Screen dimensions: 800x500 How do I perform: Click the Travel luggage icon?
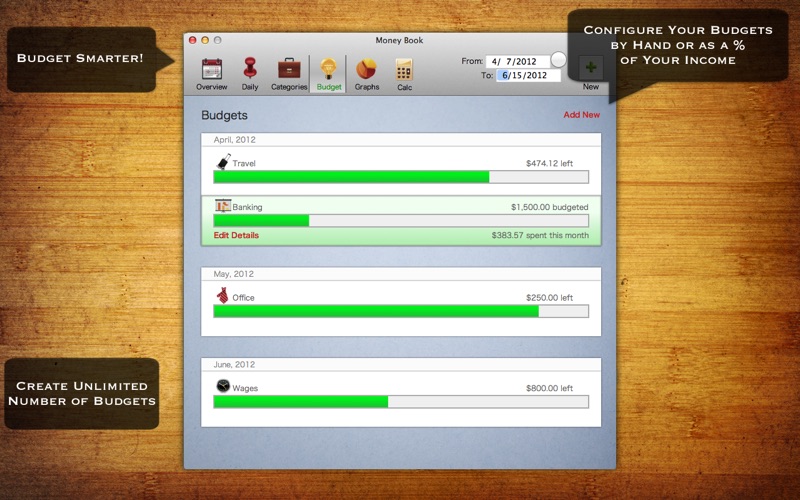click(223, 162)
